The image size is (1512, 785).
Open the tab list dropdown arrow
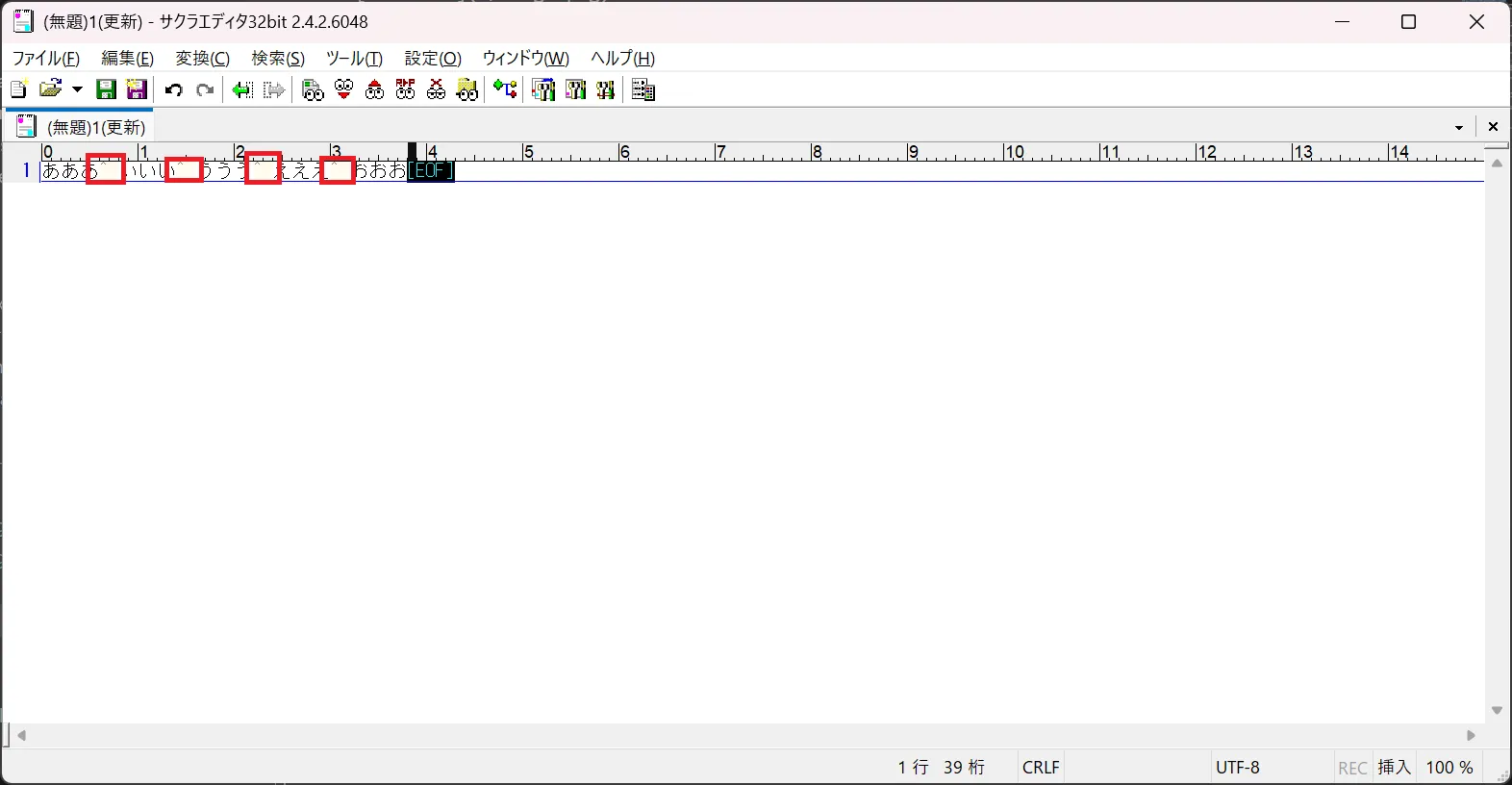click(x=1459, y=127)
